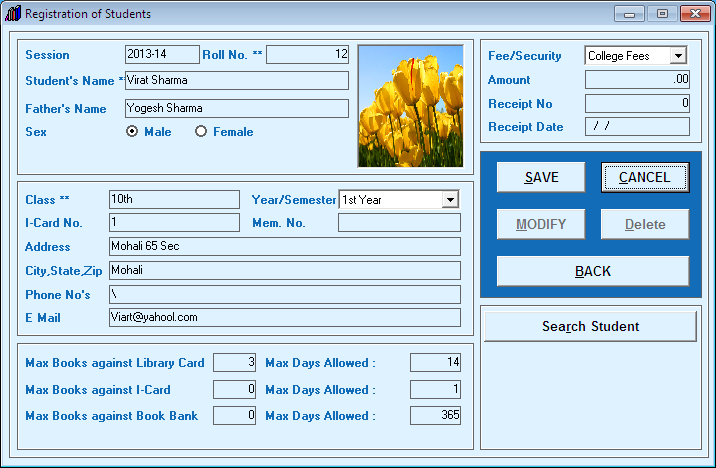The image size is (716, 468).
Task: Click the Session field showing 2013-14
Action: coord(162,54)
